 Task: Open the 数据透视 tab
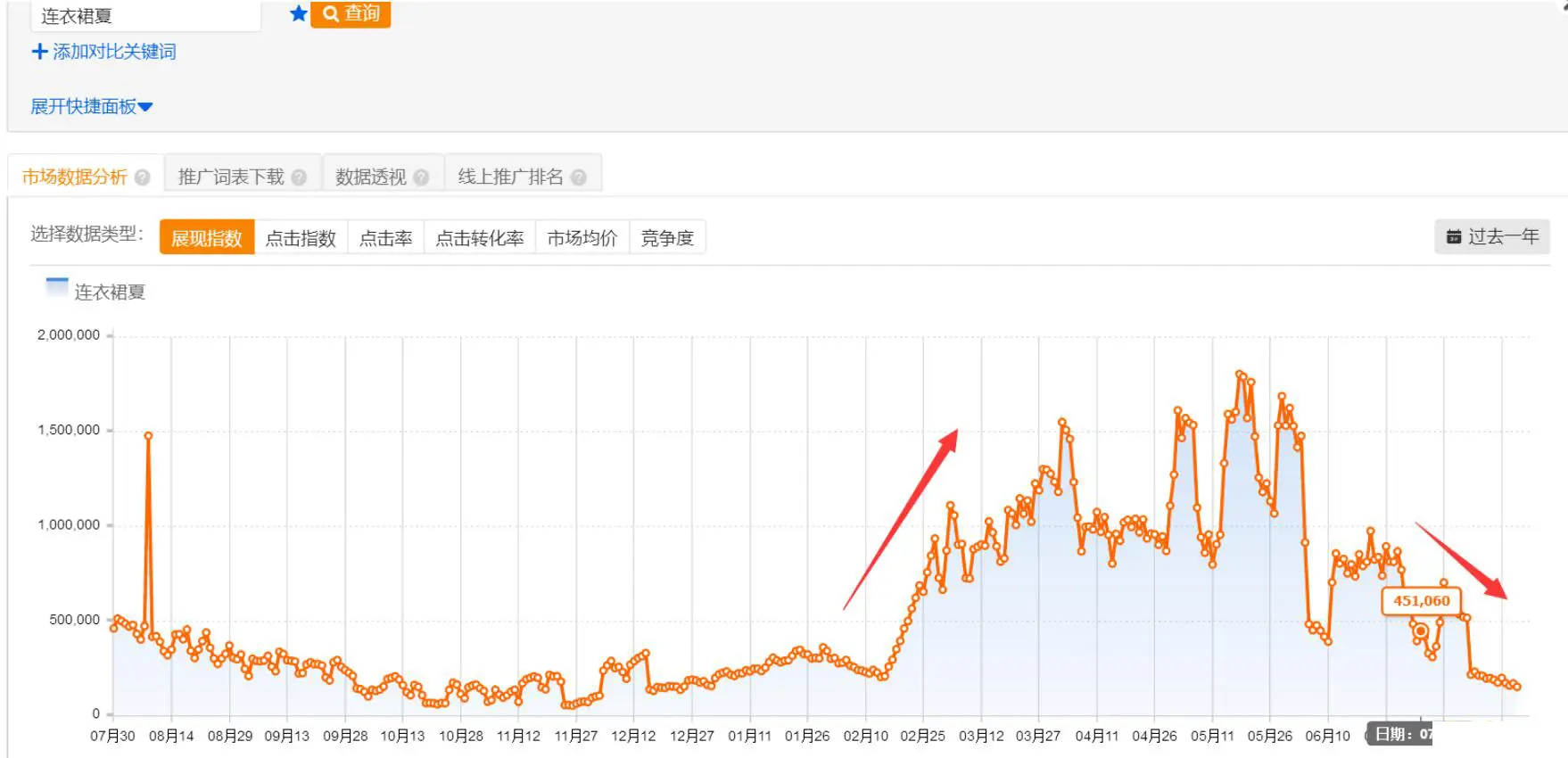pos(370,177)
